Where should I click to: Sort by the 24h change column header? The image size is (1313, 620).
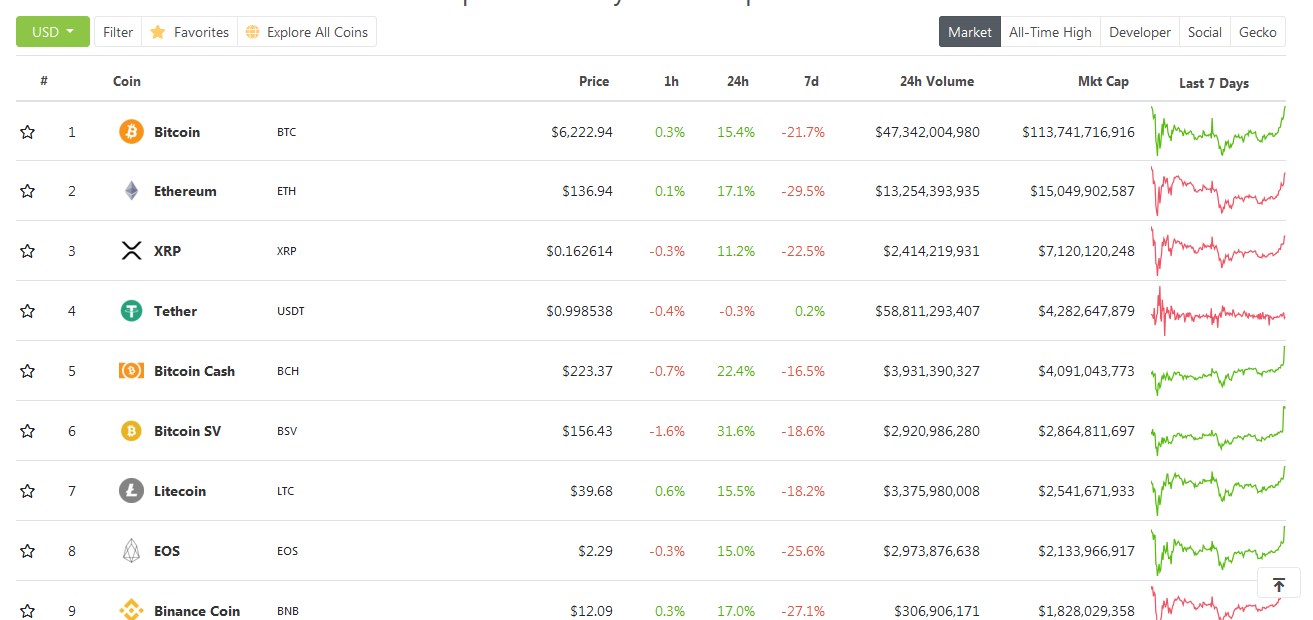(738, 81)
